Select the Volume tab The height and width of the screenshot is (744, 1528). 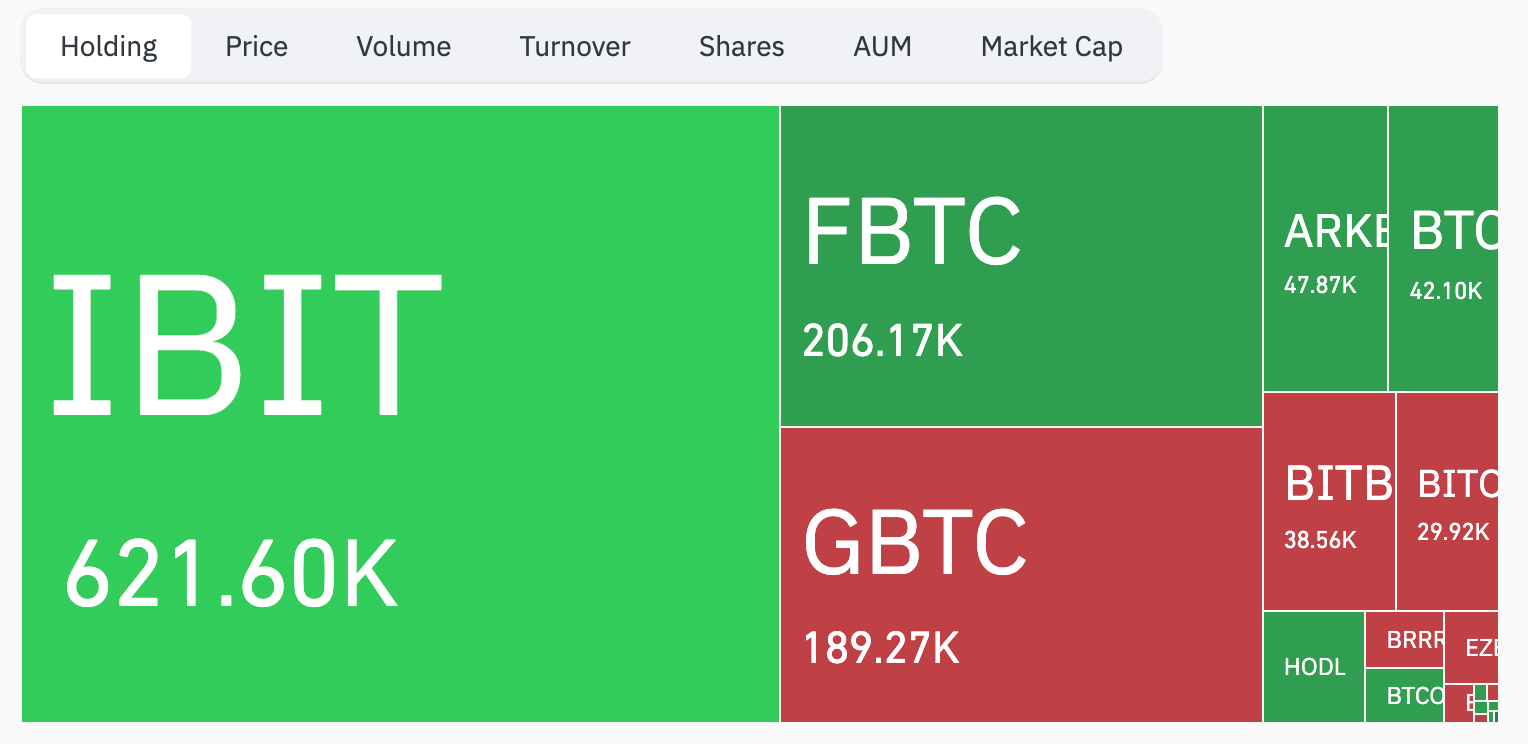pyautogui.click(x=403, y=46)
